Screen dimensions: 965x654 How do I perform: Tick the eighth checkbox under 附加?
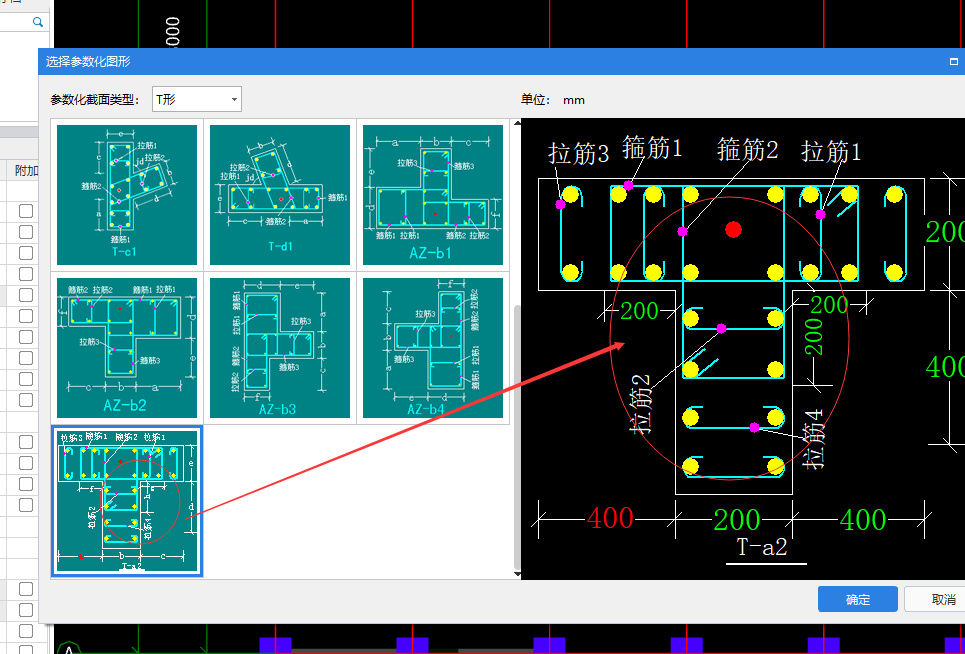[x=26, y=358]
